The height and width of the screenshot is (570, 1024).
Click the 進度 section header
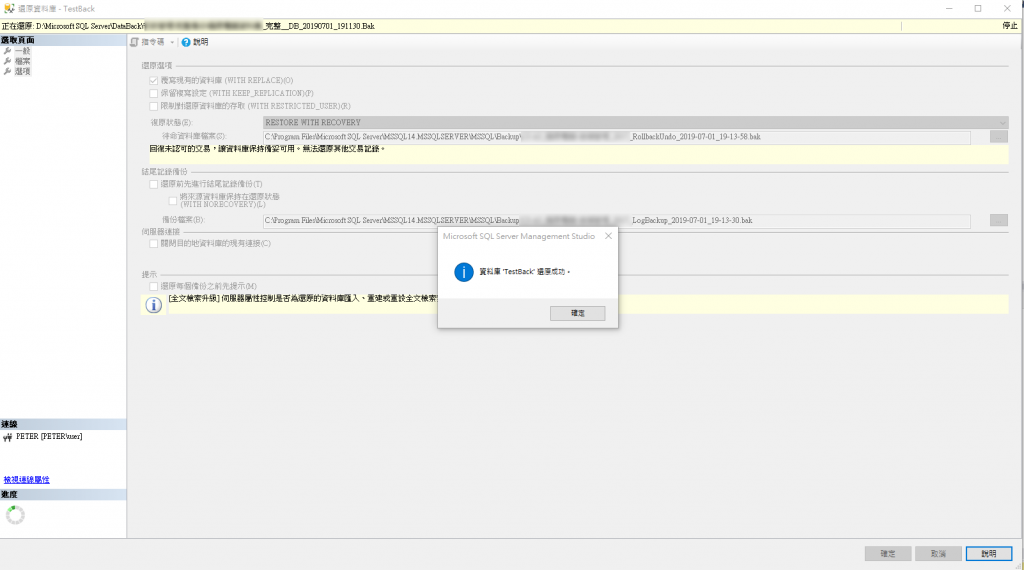63,495
